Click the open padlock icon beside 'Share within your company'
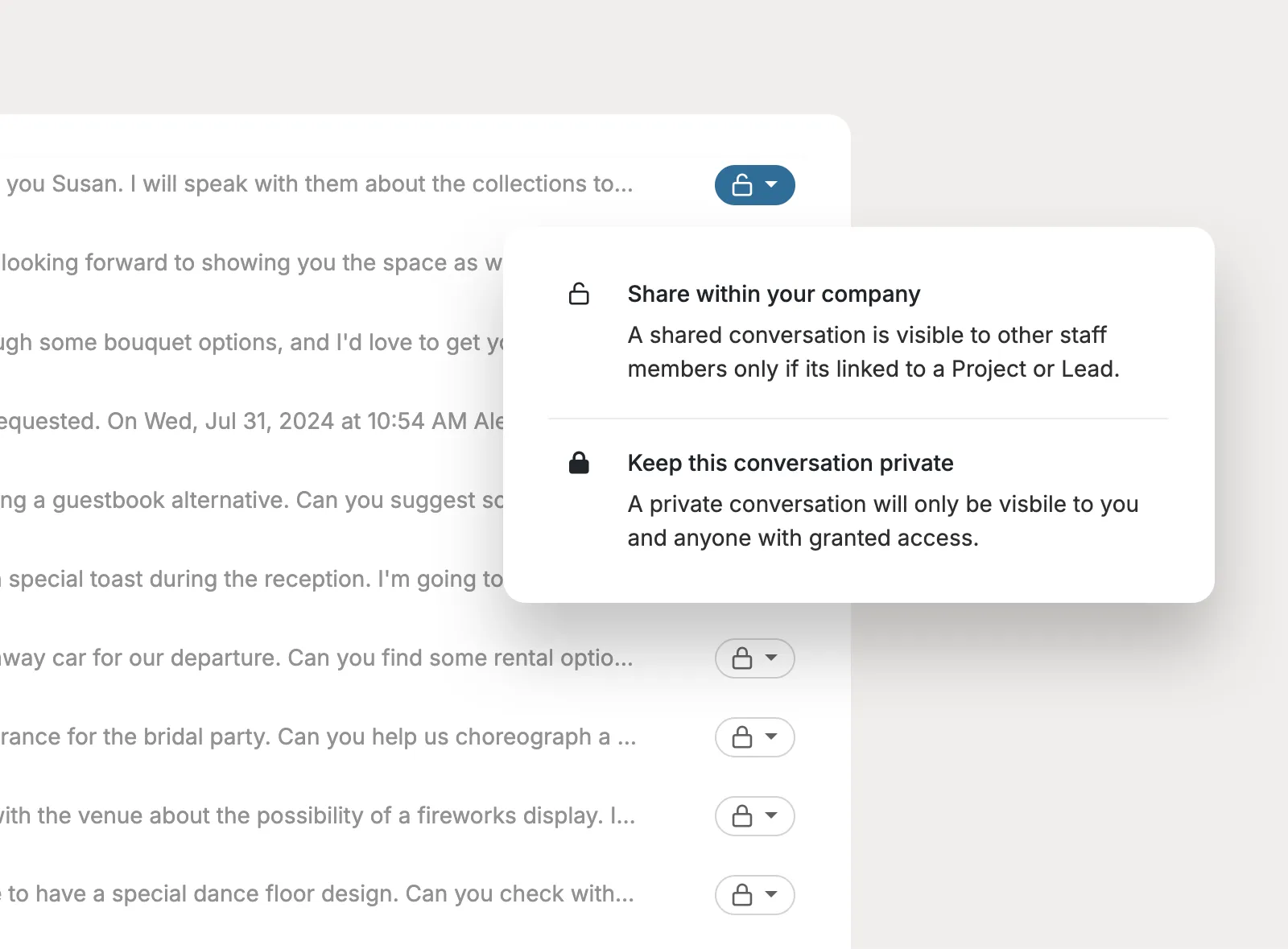The image size is (1288, 949). pyautogui.click(x=579, y=294)
